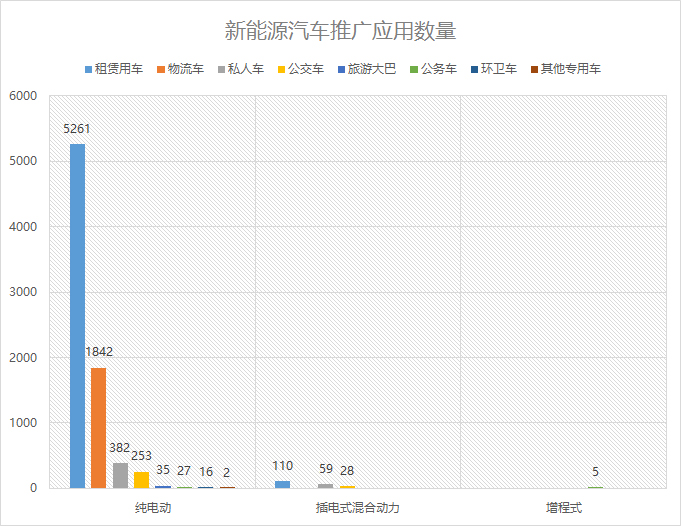Screen dimensions: 681x526
Task: Select the 110 data label
Action: pos(283,466)
